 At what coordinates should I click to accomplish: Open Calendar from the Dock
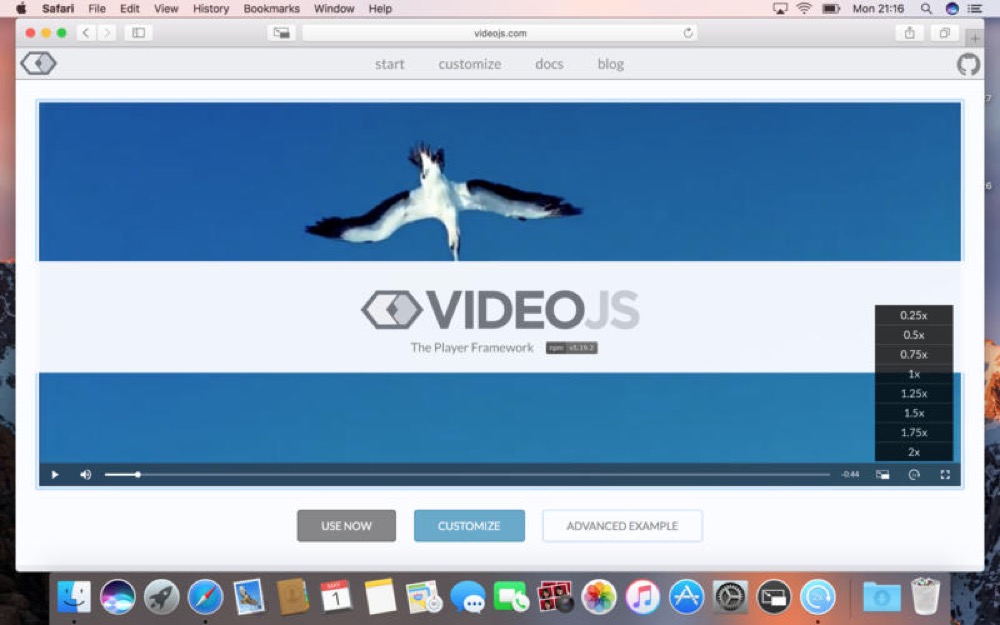336,597
